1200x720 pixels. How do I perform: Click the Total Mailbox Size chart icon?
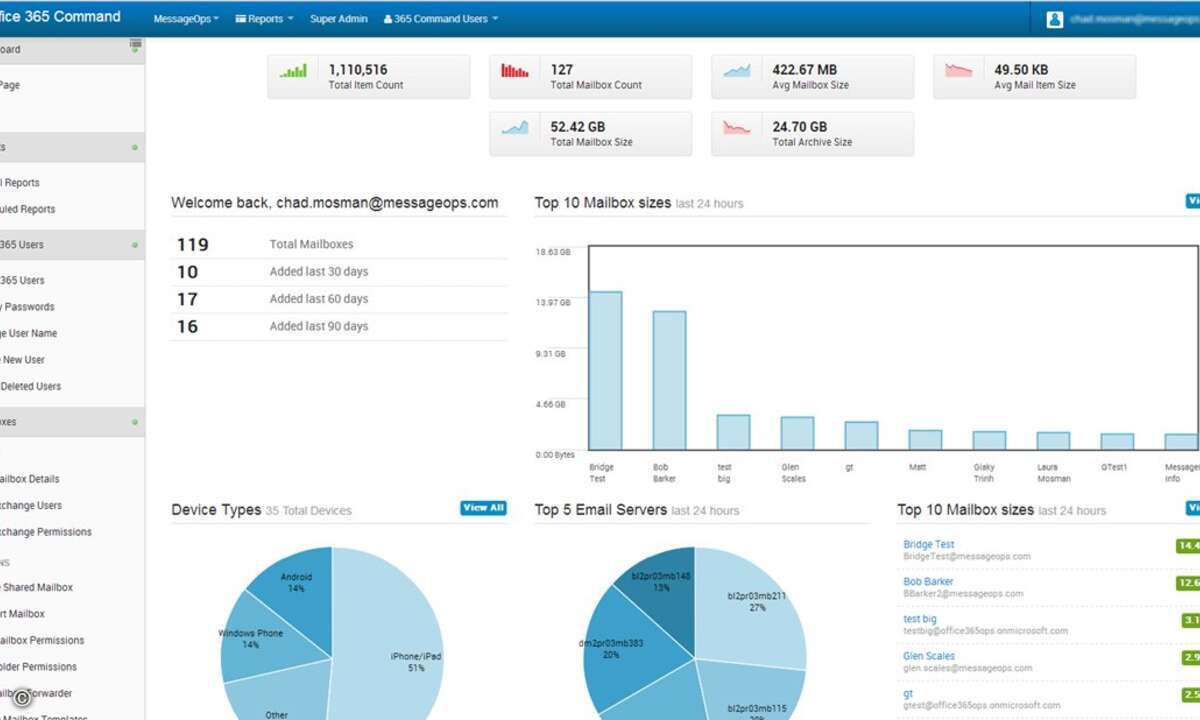515,128
